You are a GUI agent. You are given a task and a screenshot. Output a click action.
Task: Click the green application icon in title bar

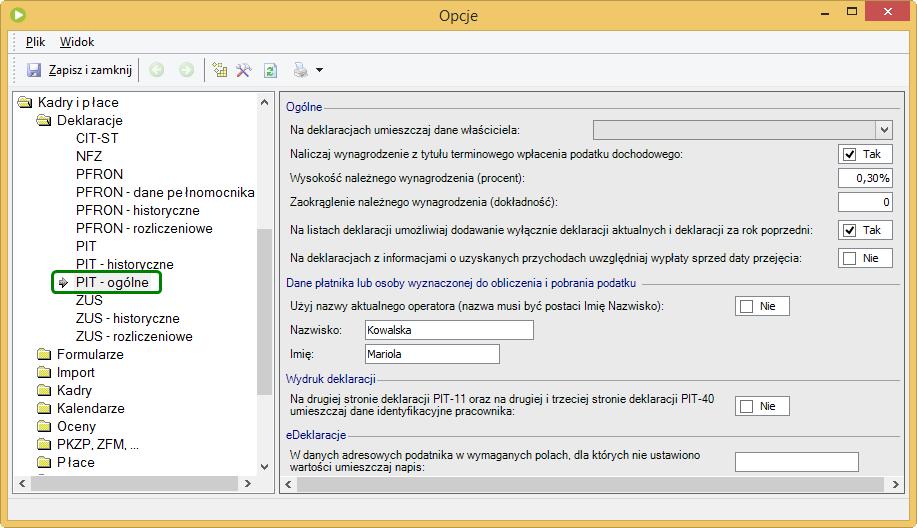18,15
